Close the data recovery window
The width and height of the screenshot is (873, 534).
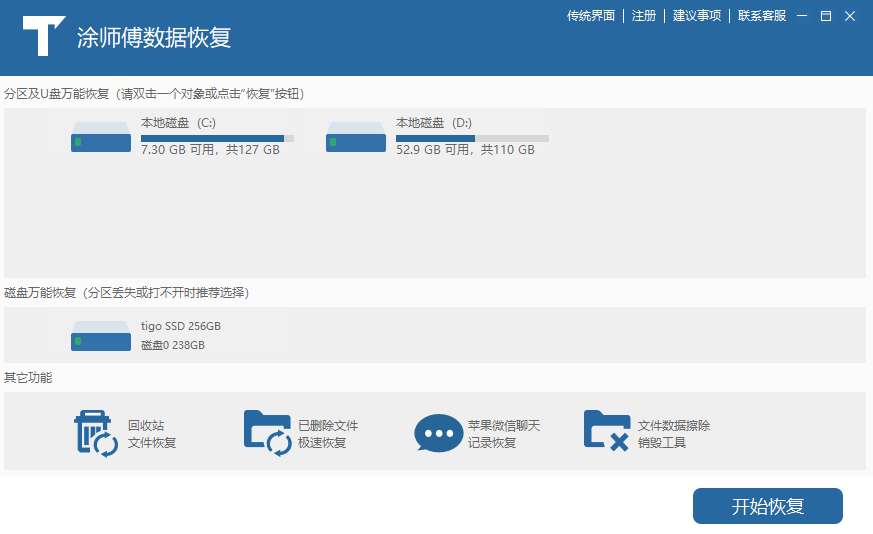[x=850, y=16]
